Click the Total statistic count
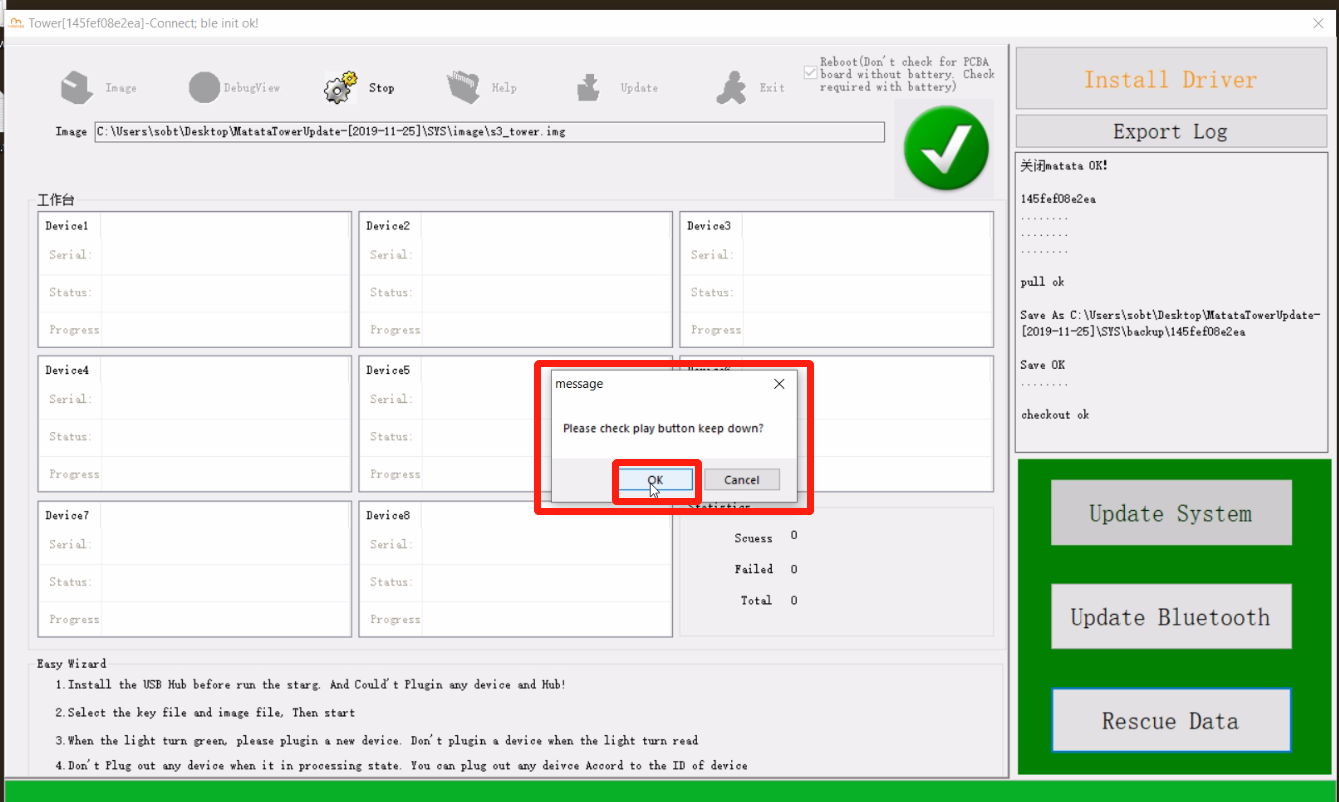 (x=794, y=600)
